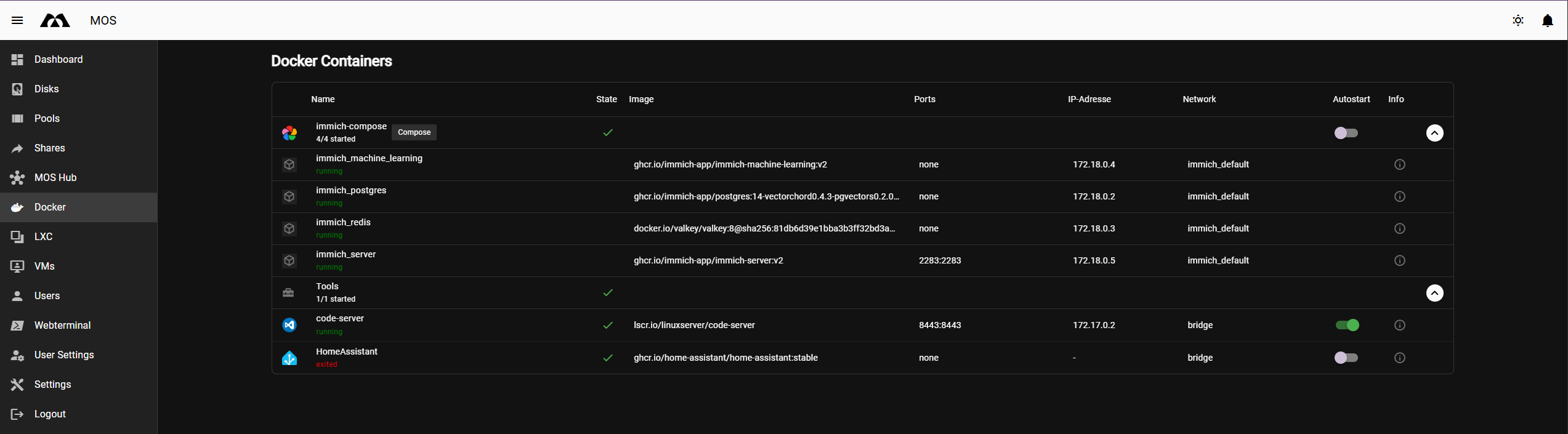Select immich_redis container name
The image size is (1568, 434).
[x=343, y=222]
